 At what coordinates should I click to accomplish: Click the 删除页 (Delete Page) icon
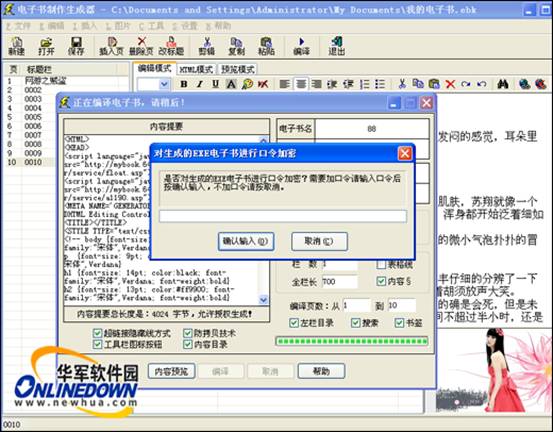tap(141, 46)
